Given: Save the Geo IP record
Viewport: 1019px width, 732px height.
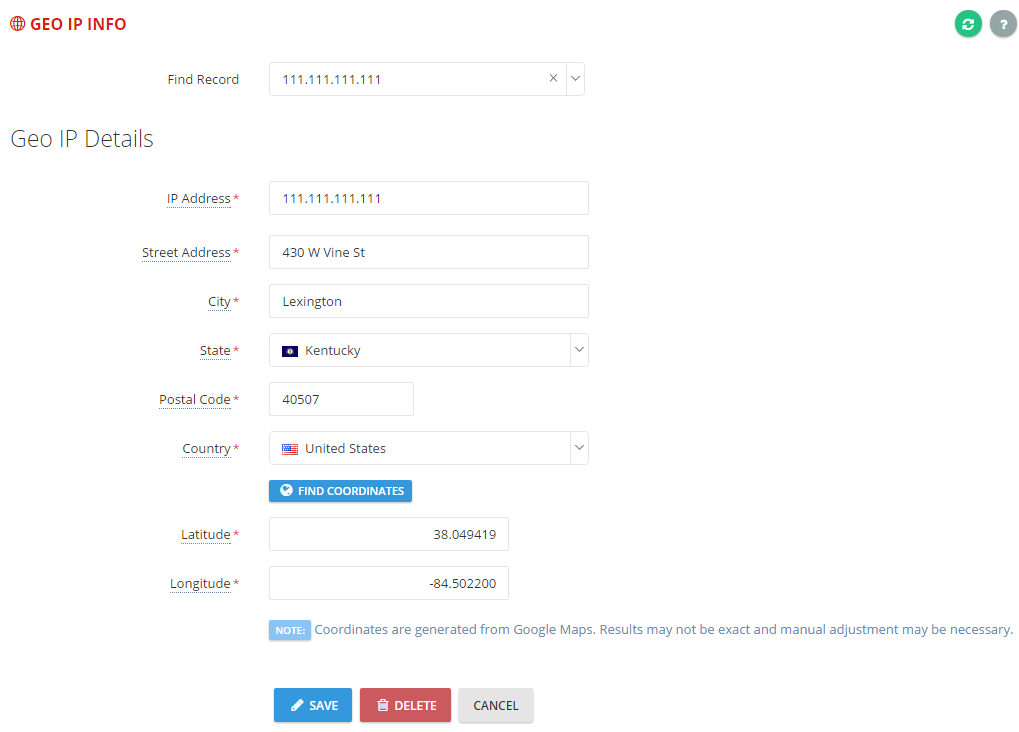Looking at the screenshot, I should [312, 705].
